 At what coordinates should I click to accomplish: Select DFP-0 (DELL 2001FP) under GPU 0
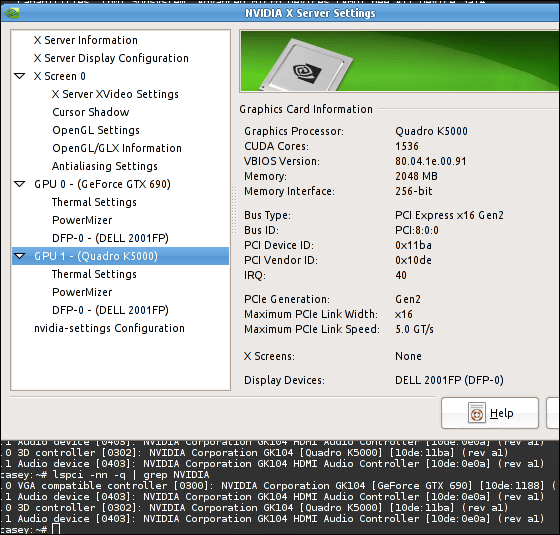coord(110,238)
